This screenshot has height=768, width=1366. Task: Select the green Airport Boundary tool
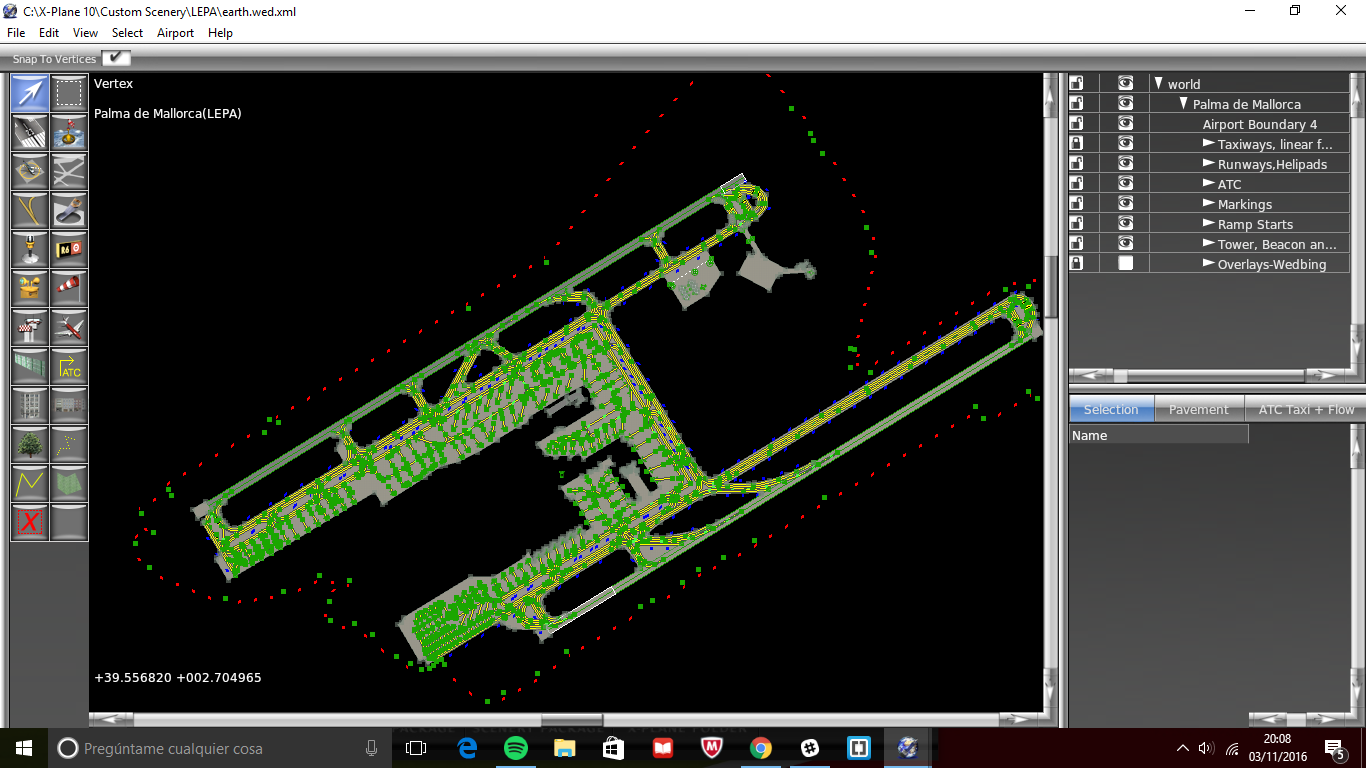[30, 367]
